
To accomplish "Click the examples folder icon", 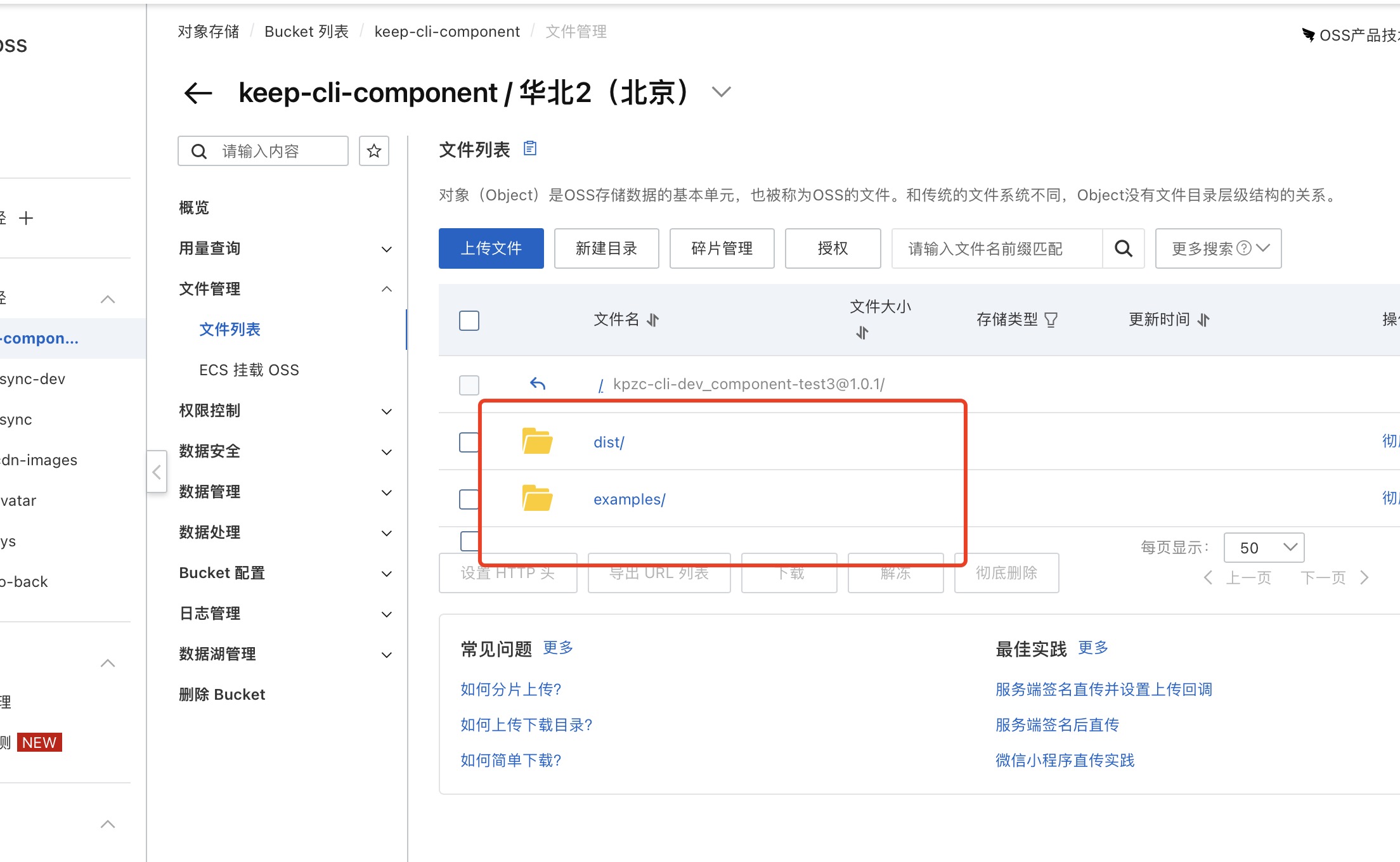I will pos(537,498).
